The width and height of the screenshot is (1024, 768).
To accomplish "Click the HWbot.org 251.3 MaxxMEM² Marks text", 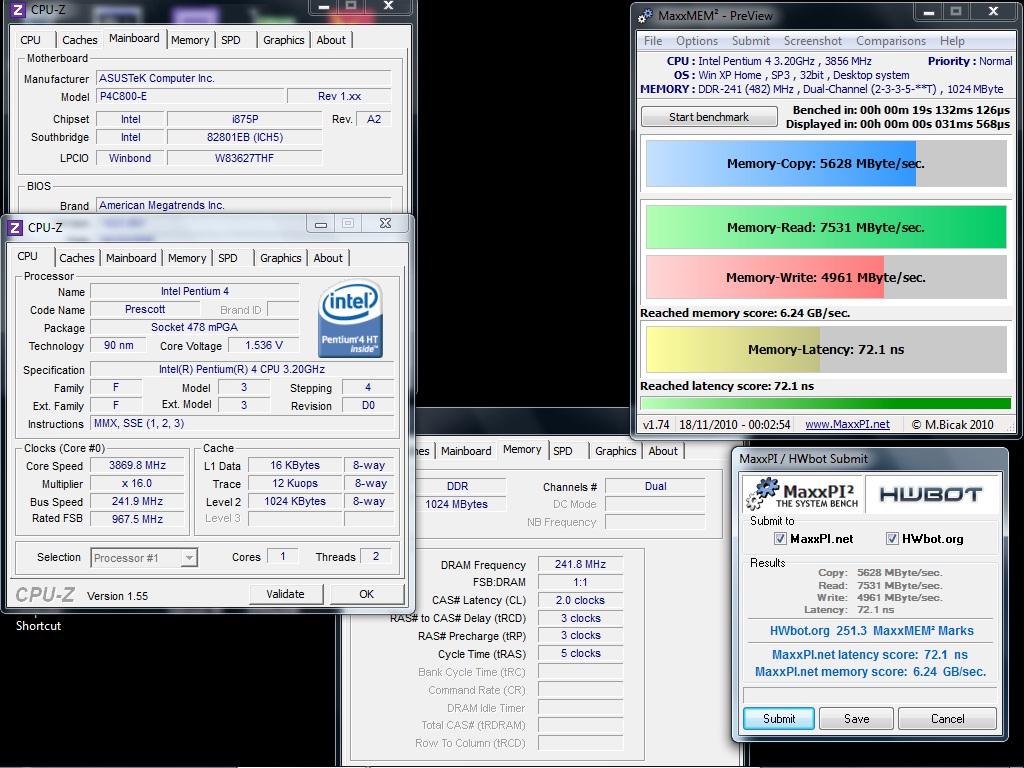I will [871, 631].
